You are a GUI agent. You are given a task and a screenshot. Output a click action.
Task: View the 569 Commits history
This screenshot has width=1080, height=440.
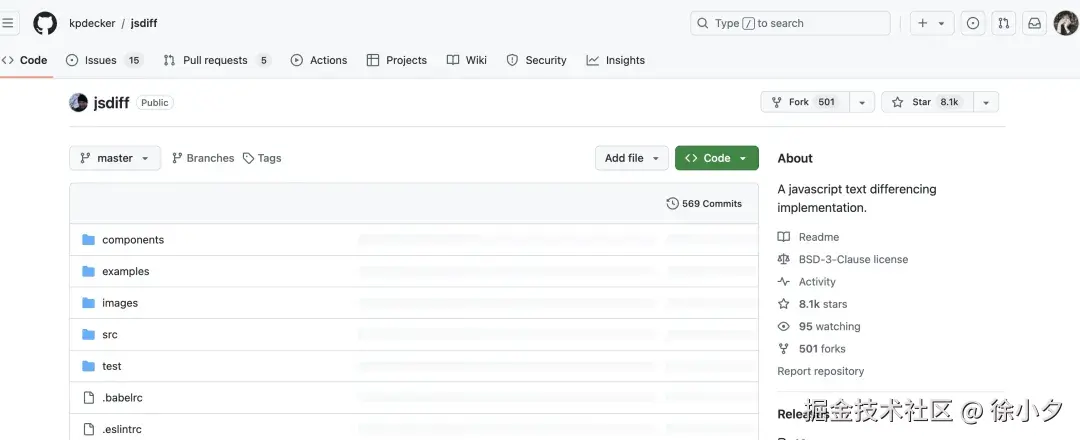(x=704, y=204)
